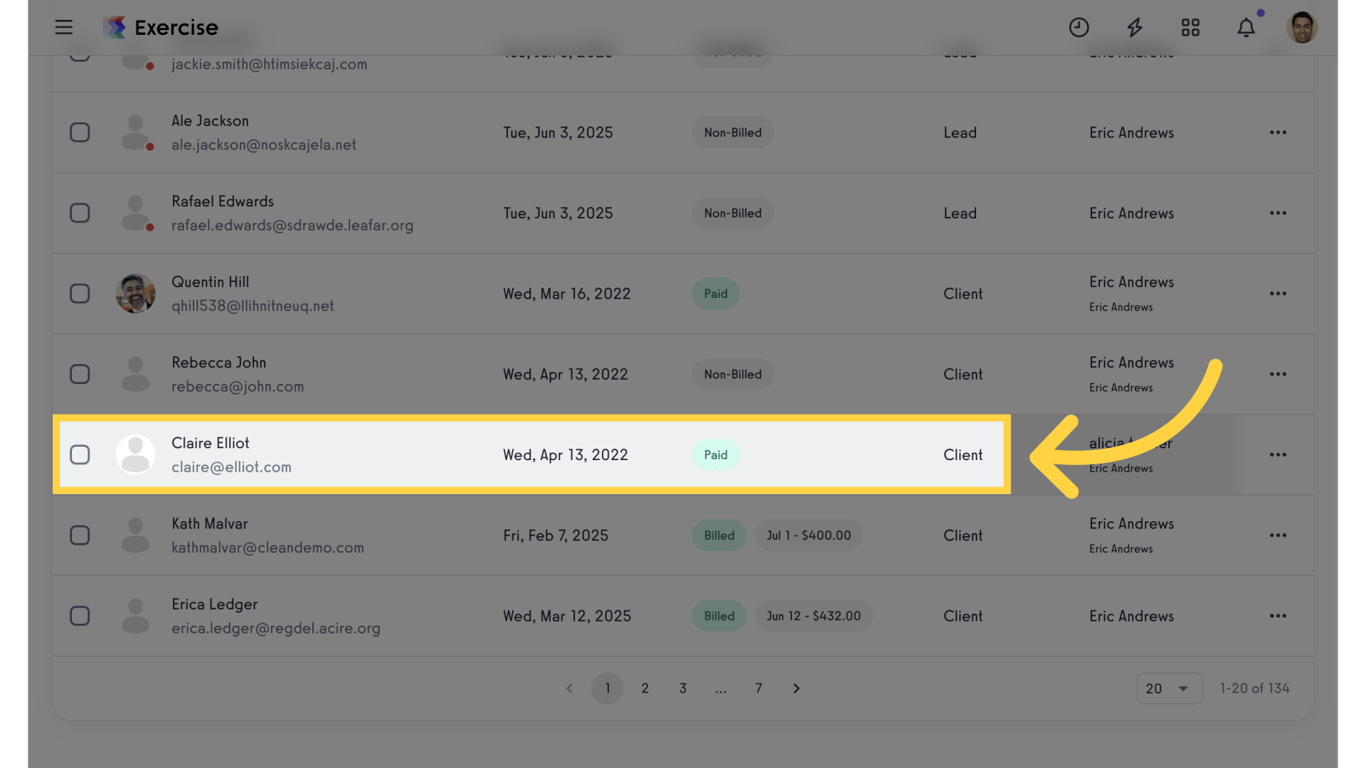Open more actions for Quentin Hill's row
The image size is (1366, 768).
coord(1277,293)
